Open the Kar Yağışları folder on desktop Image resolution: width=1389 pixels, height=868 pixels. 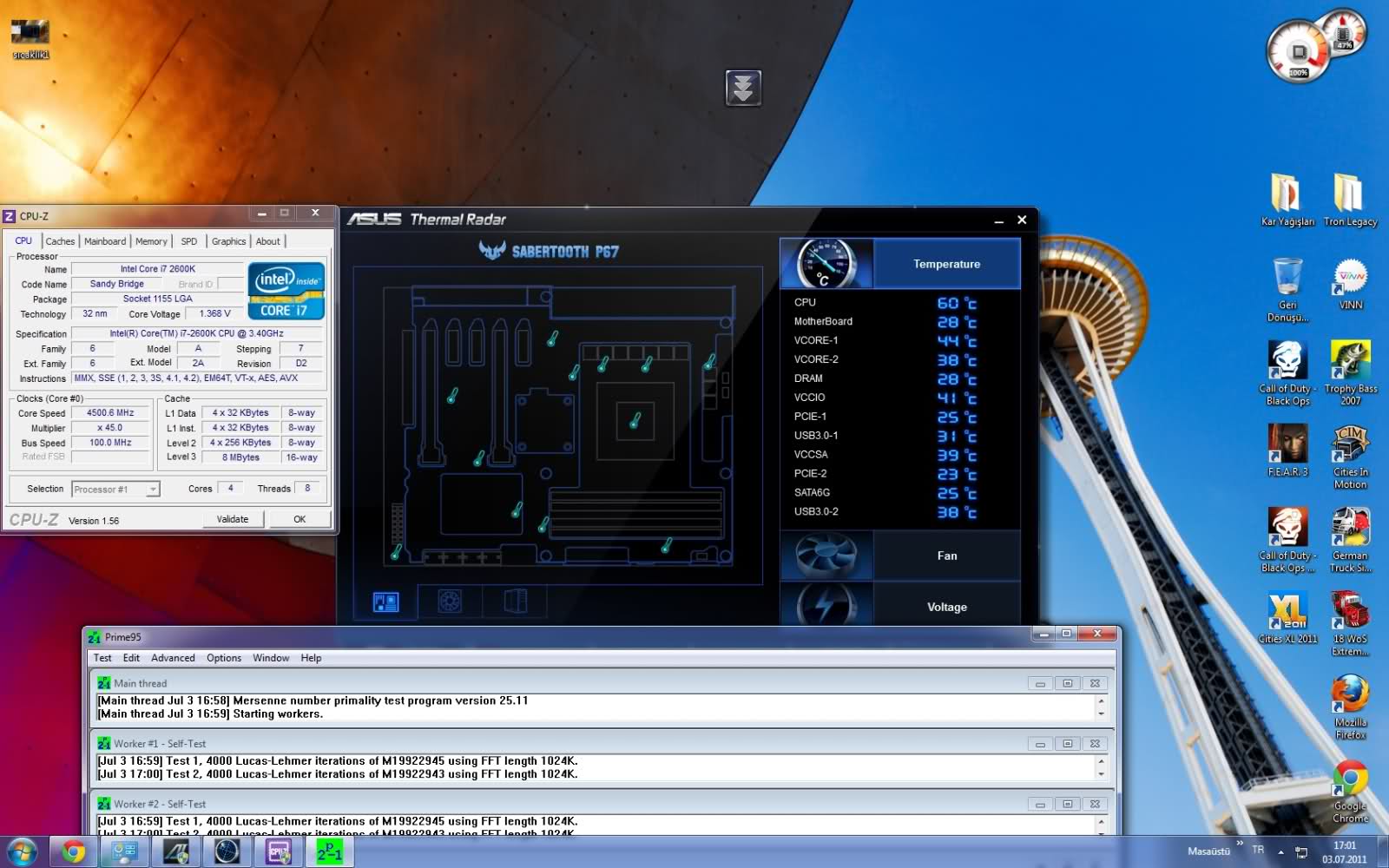[1287, 200]
